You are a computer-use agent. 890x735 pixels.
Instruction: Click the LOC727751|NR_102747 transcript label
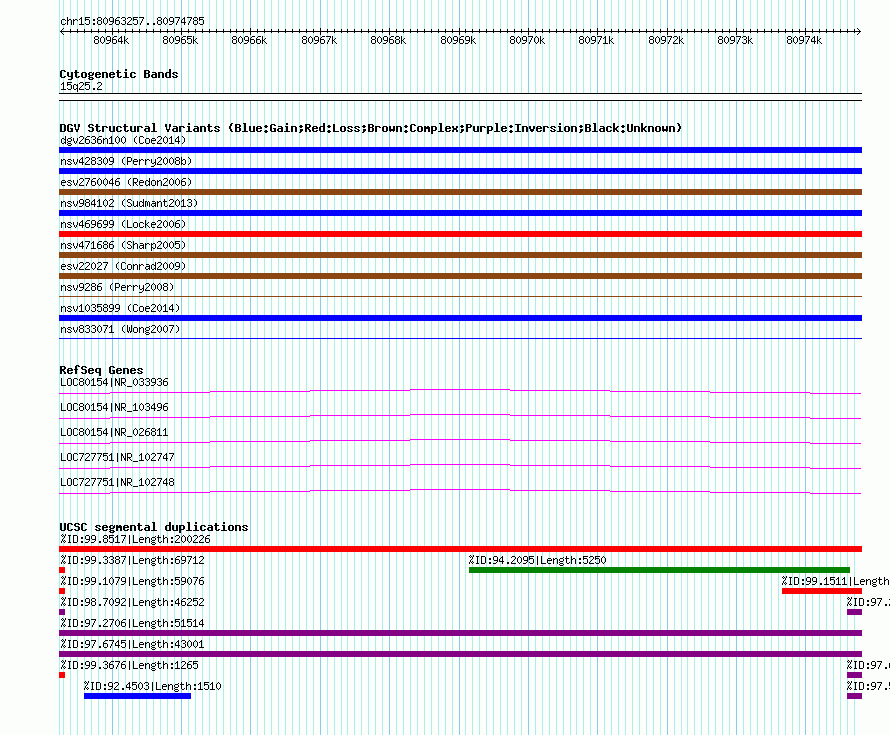click(117, 457)
